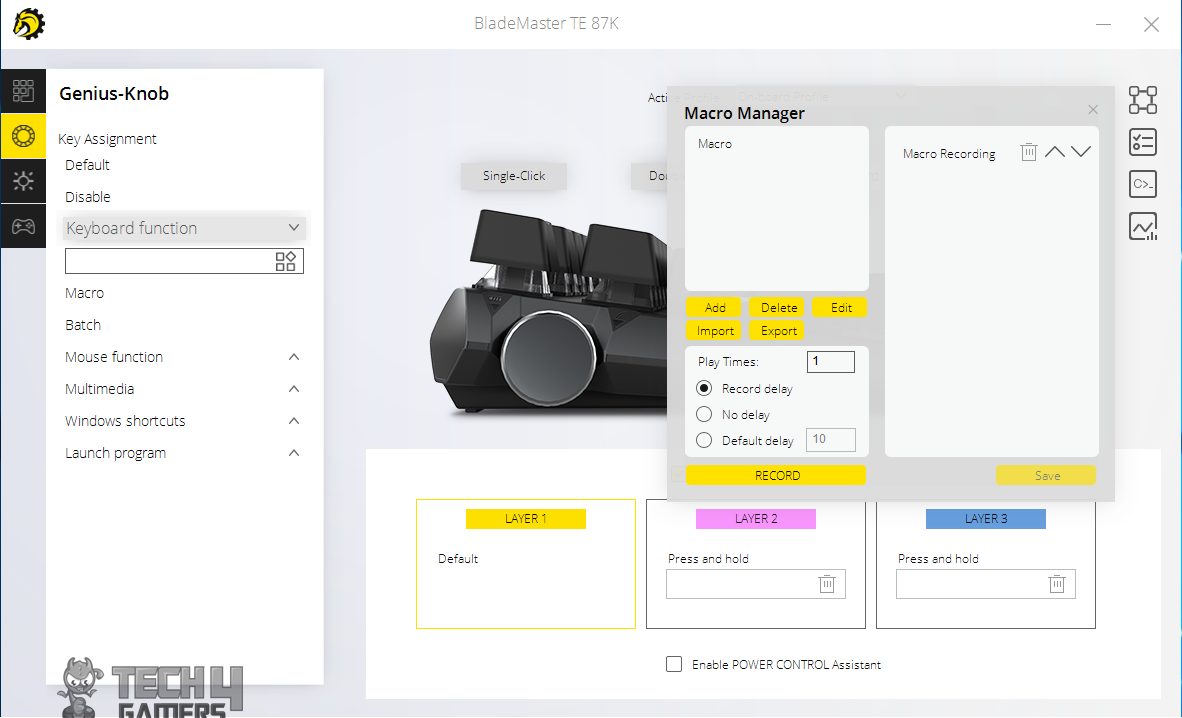Select the Single-Click knob action
Screen dimensions: 1182x718
(x=514, y=176)
